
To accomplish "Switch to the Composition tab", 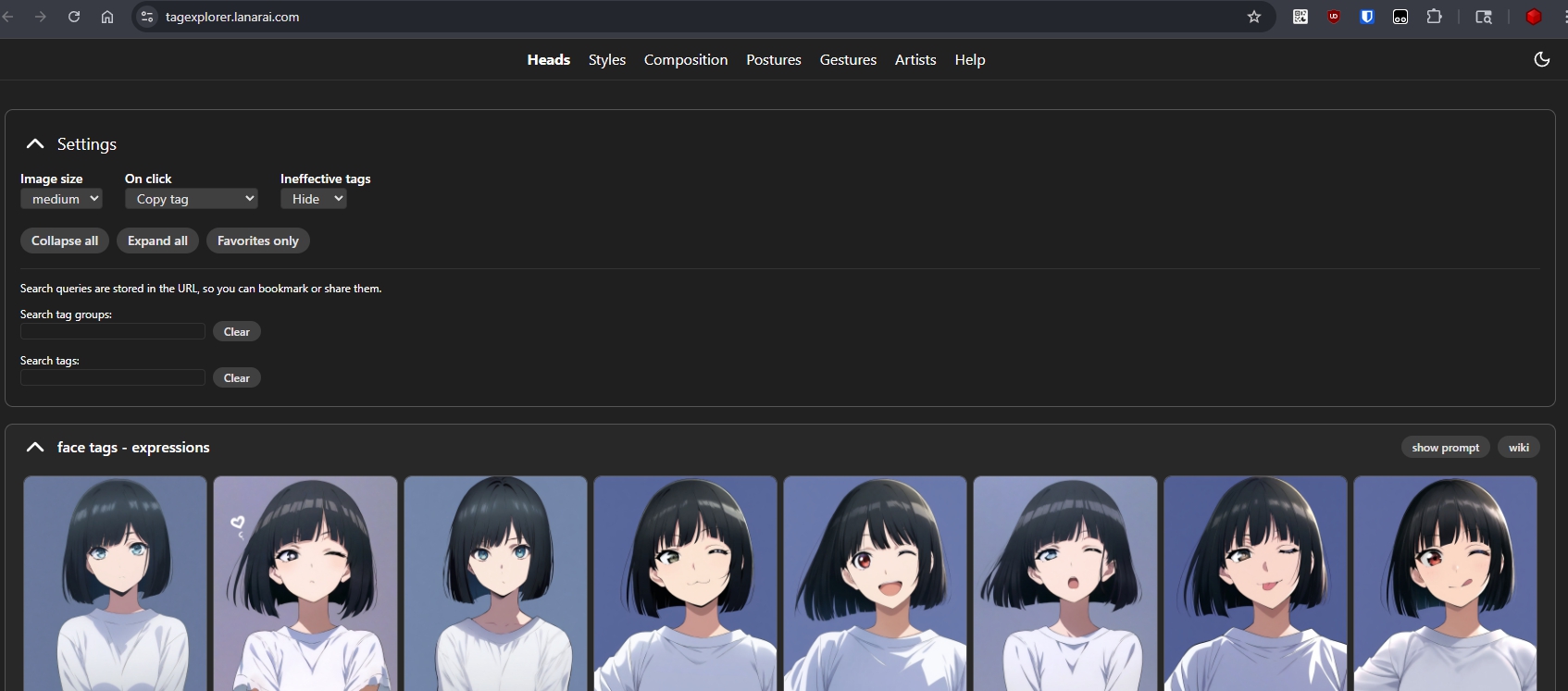I will click(x=686, y=59).
